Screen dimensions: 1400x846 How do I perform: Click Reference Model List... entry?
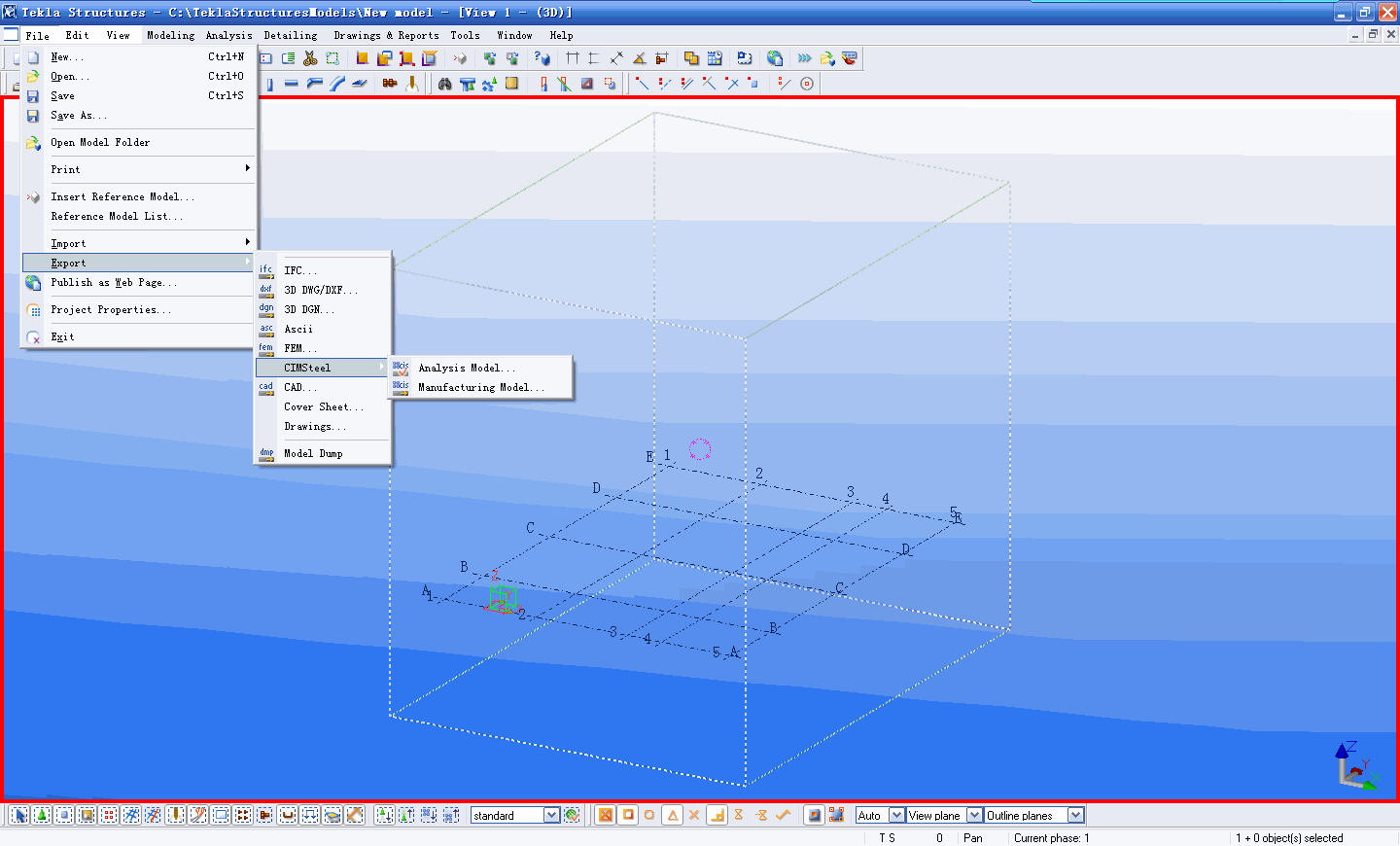139,216
